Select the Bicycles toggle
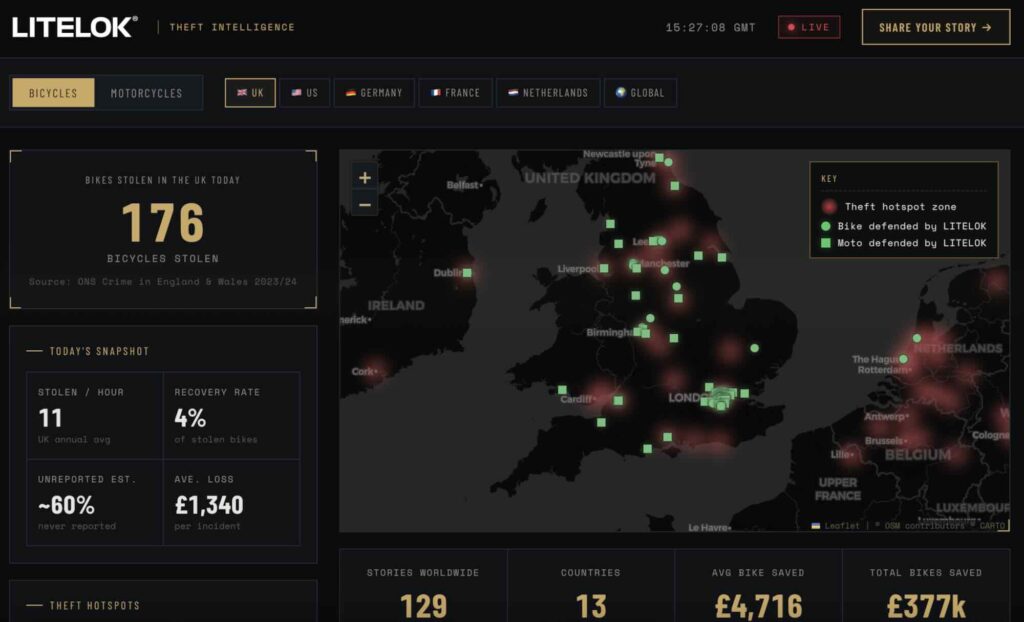This screenshot has height=622, width=1024. [53, 93]
